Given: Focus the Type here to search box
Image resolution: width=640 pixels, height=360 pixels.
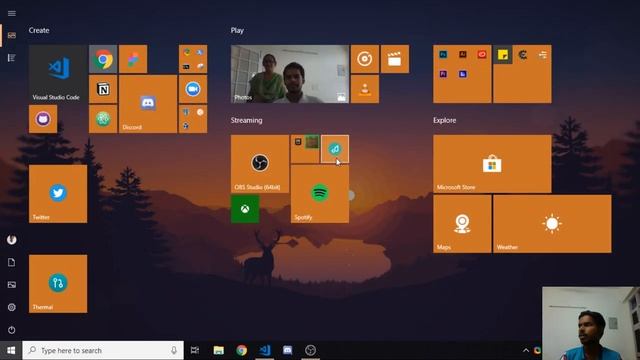Looking at the screenshot, I should coord(103,350).
